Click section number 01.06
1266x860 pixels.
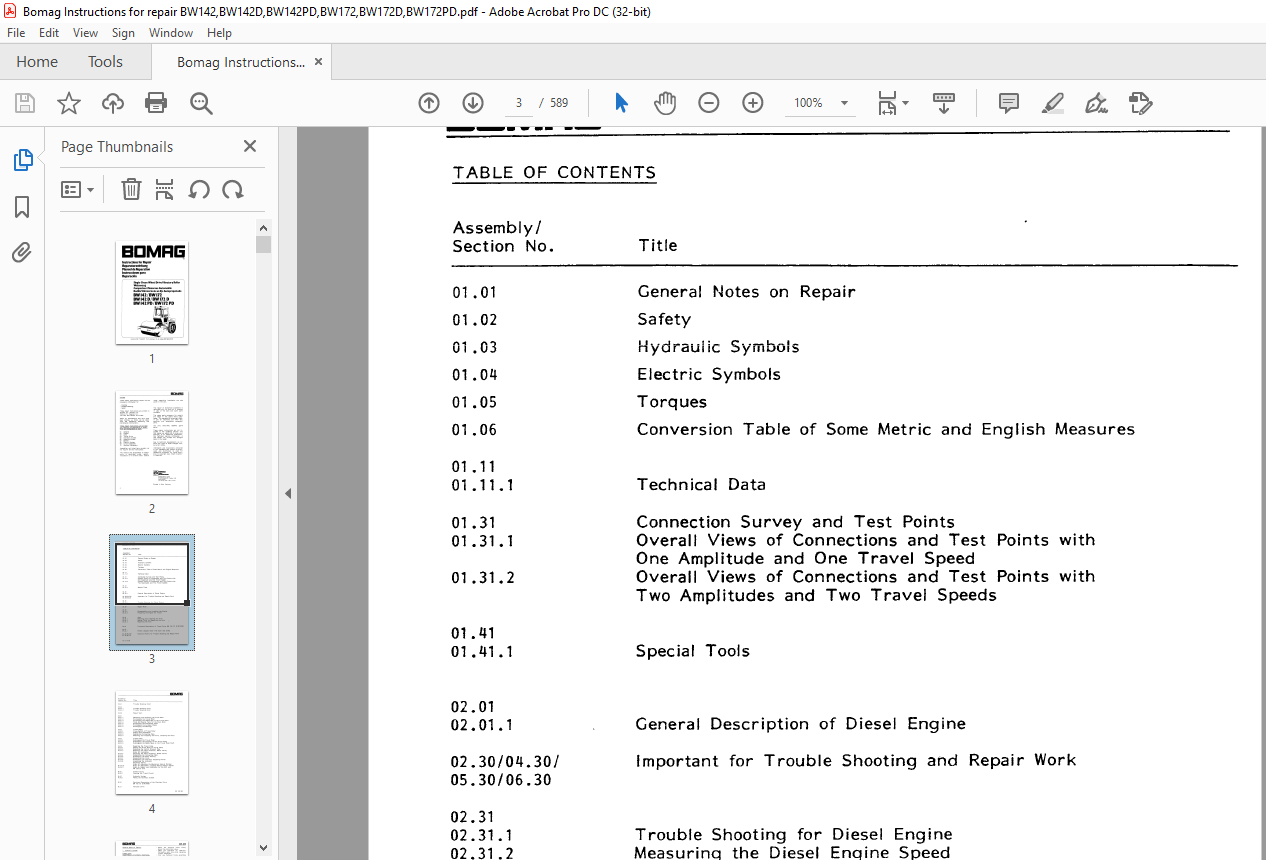474,430
